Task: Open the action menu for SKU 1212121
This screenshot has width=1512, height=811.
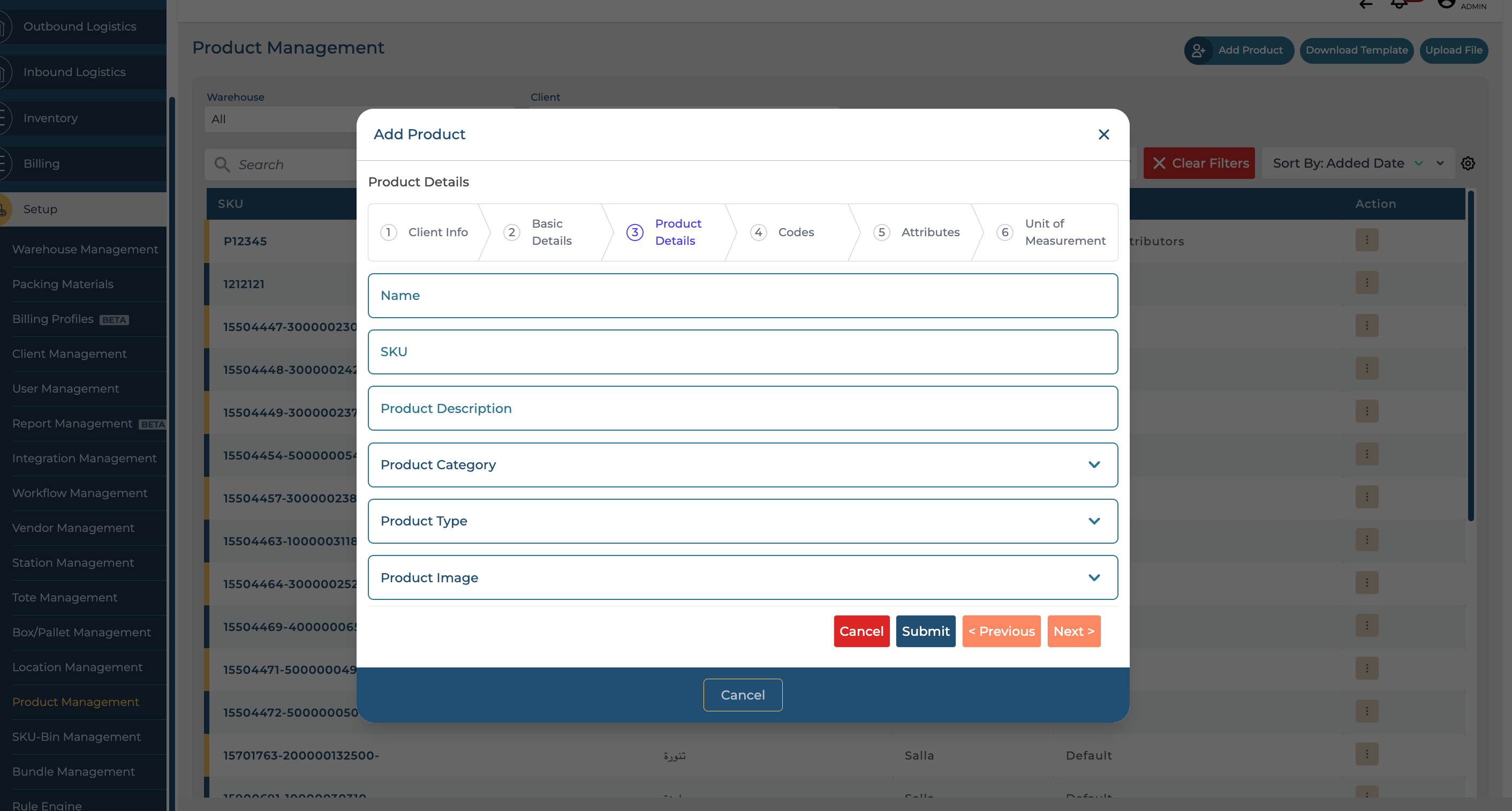Action: [1367, 283]
